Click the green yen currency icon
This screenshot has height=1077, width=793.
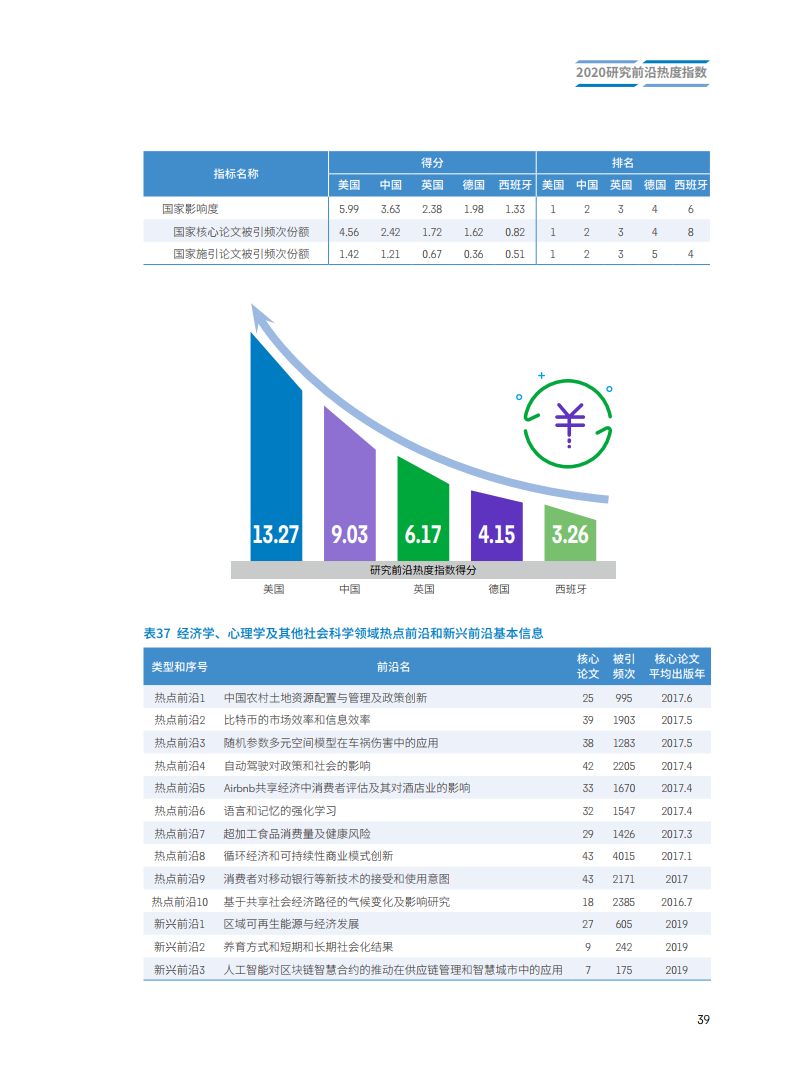(569, 423)
